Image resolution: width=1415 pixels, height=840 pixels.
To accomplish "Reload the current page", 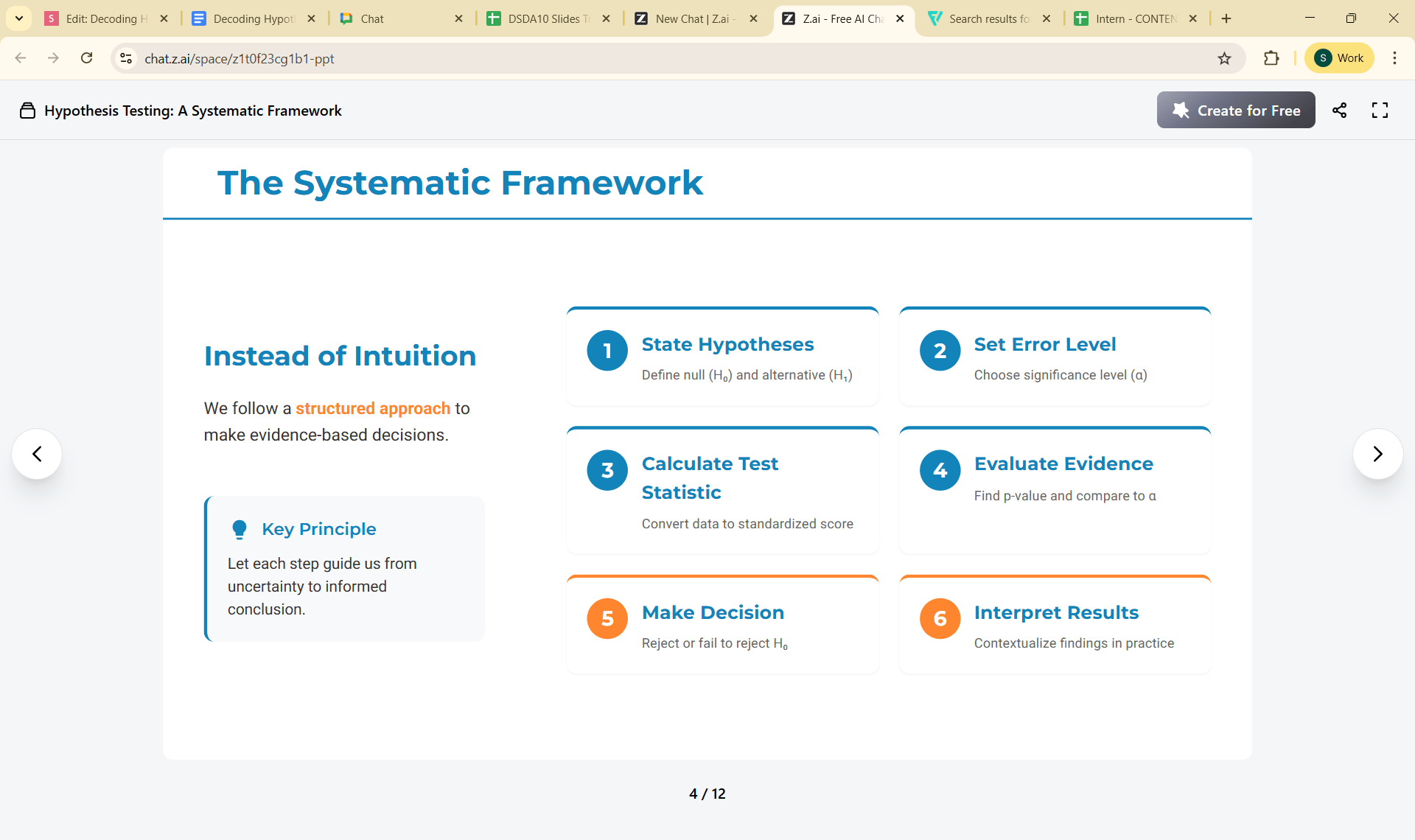I will point(87,58).
